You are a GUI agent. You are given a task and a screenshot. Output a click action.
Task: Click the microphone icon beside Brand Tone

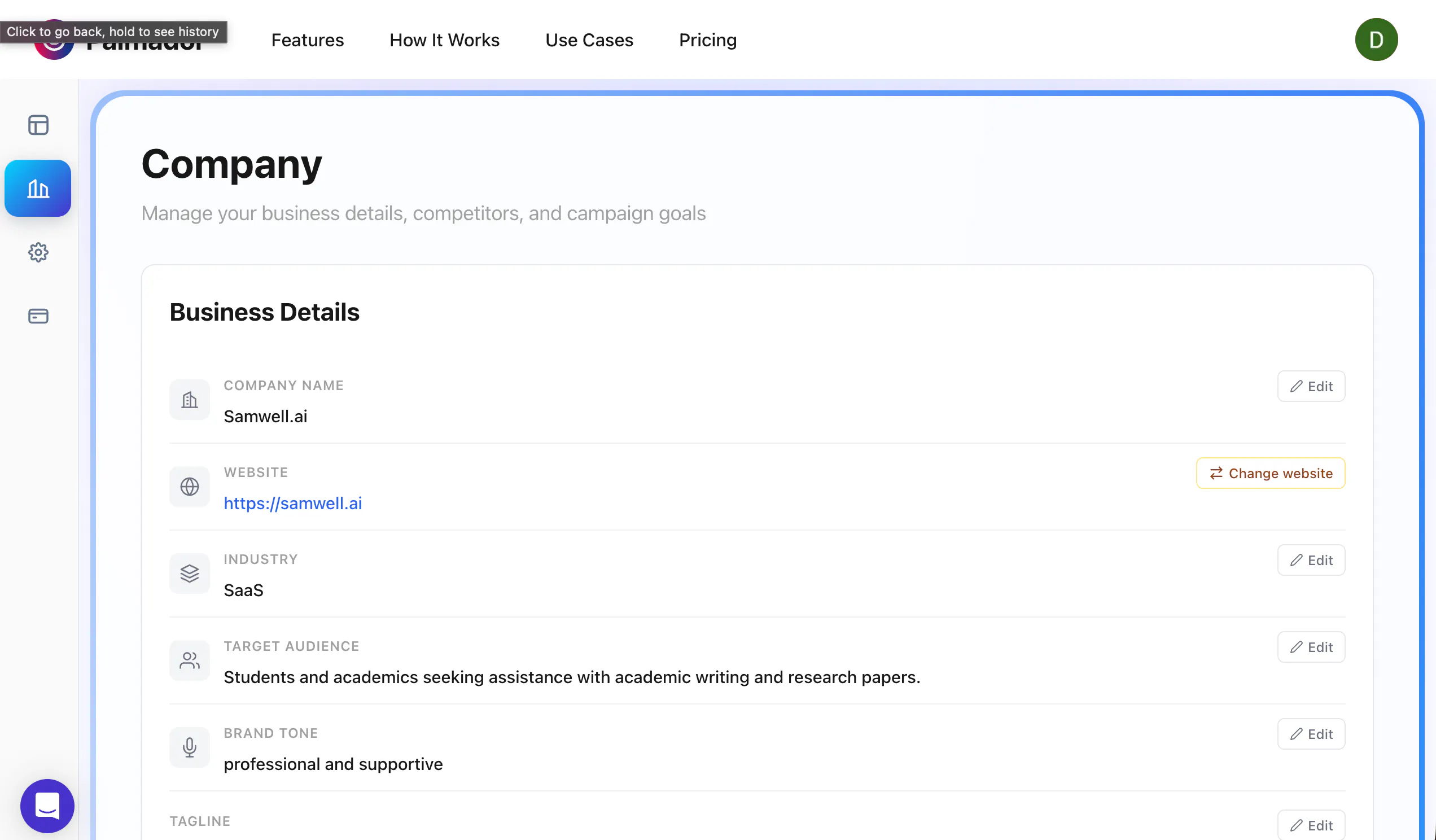[190, 747]
